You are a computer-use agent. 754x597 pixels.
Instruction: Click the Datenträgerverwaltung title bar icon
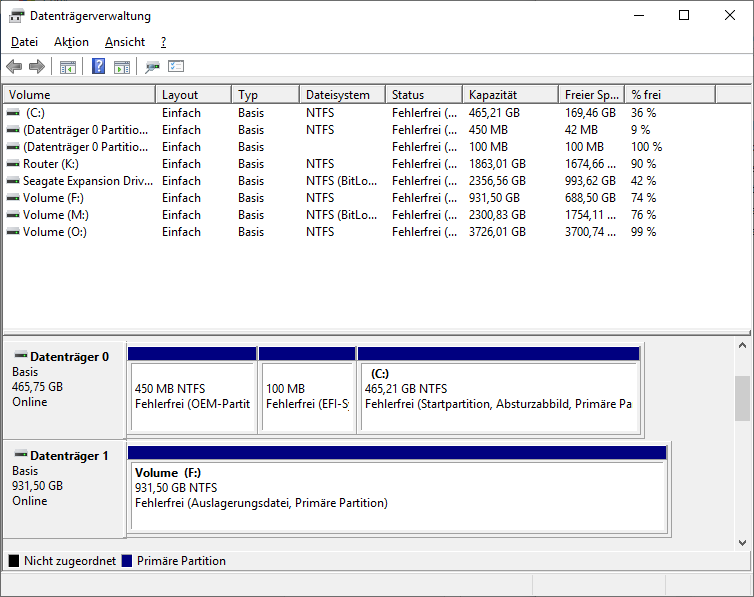coord(16,16)
